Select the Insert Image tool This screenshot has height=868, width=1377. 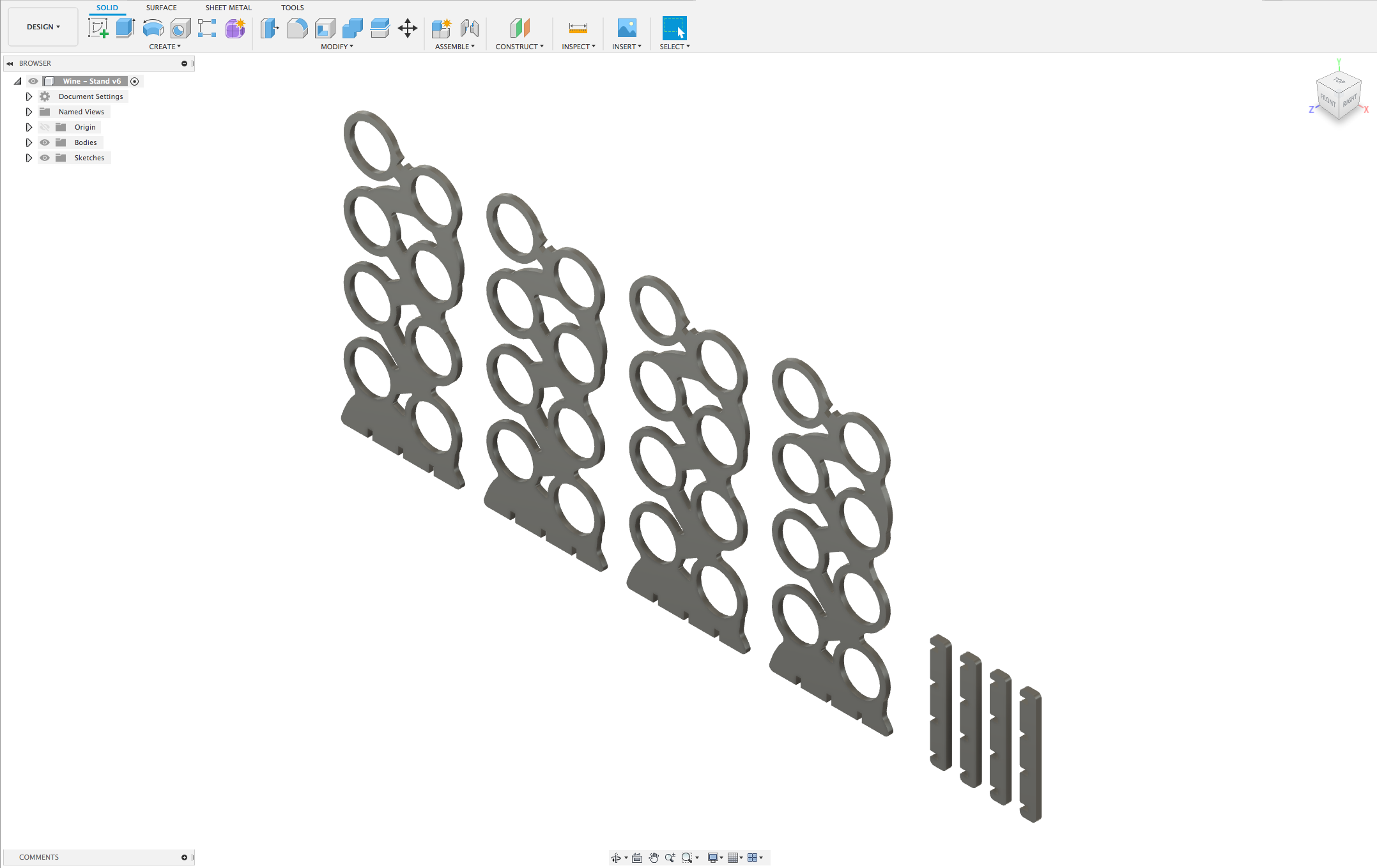coord(627,28)
